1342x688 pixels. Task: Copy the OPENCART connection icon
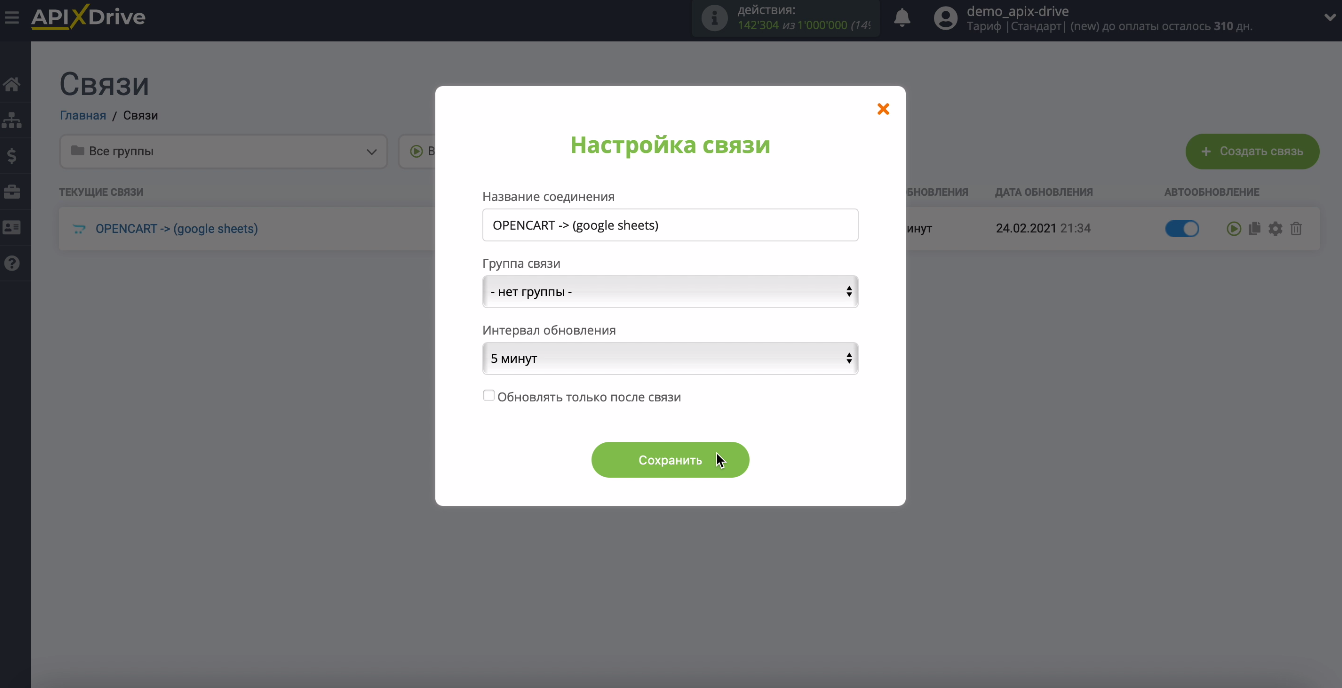click(x=1255, y=229)
